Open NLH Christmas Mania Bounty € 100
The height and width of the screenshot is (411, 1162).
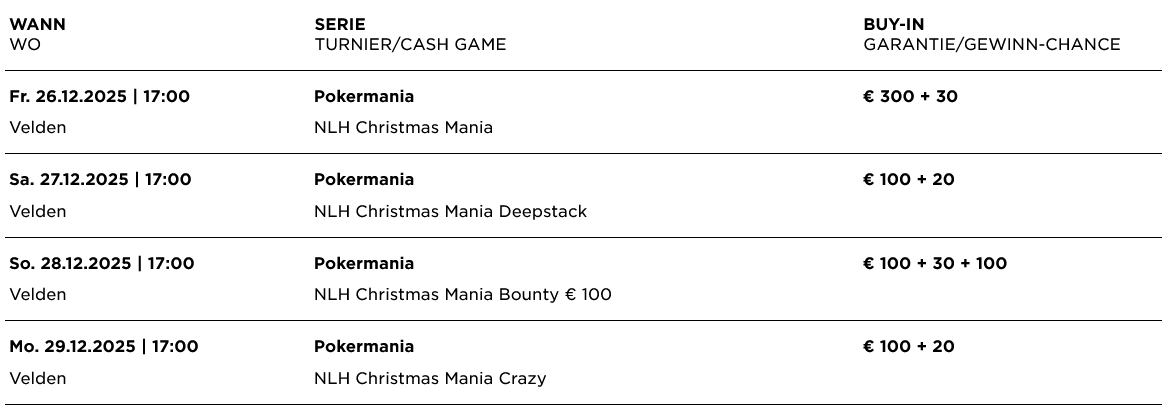462,294
